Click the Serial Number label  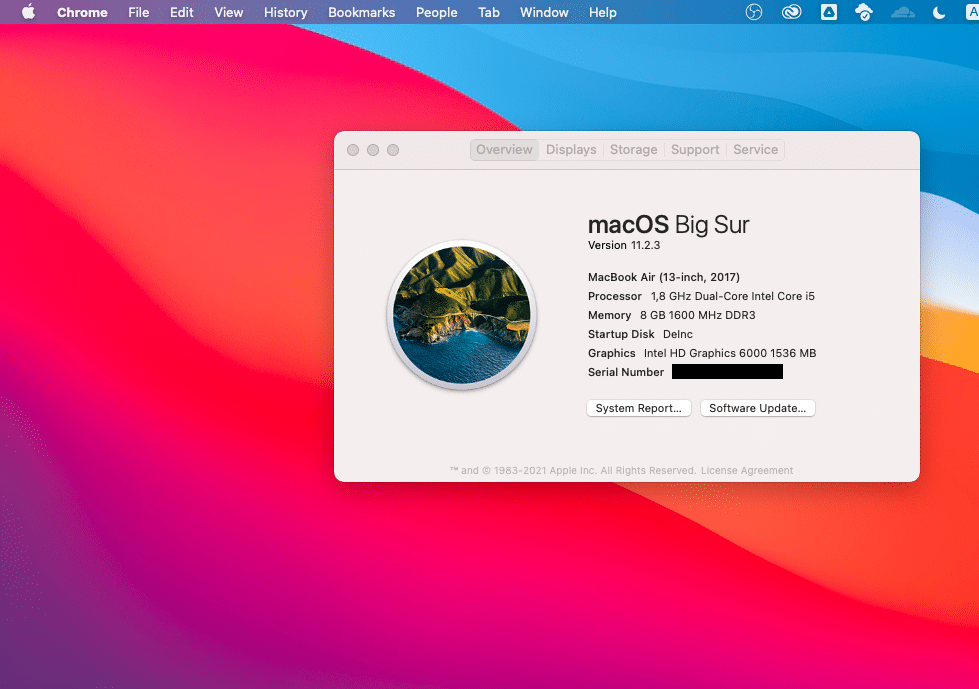626,373
